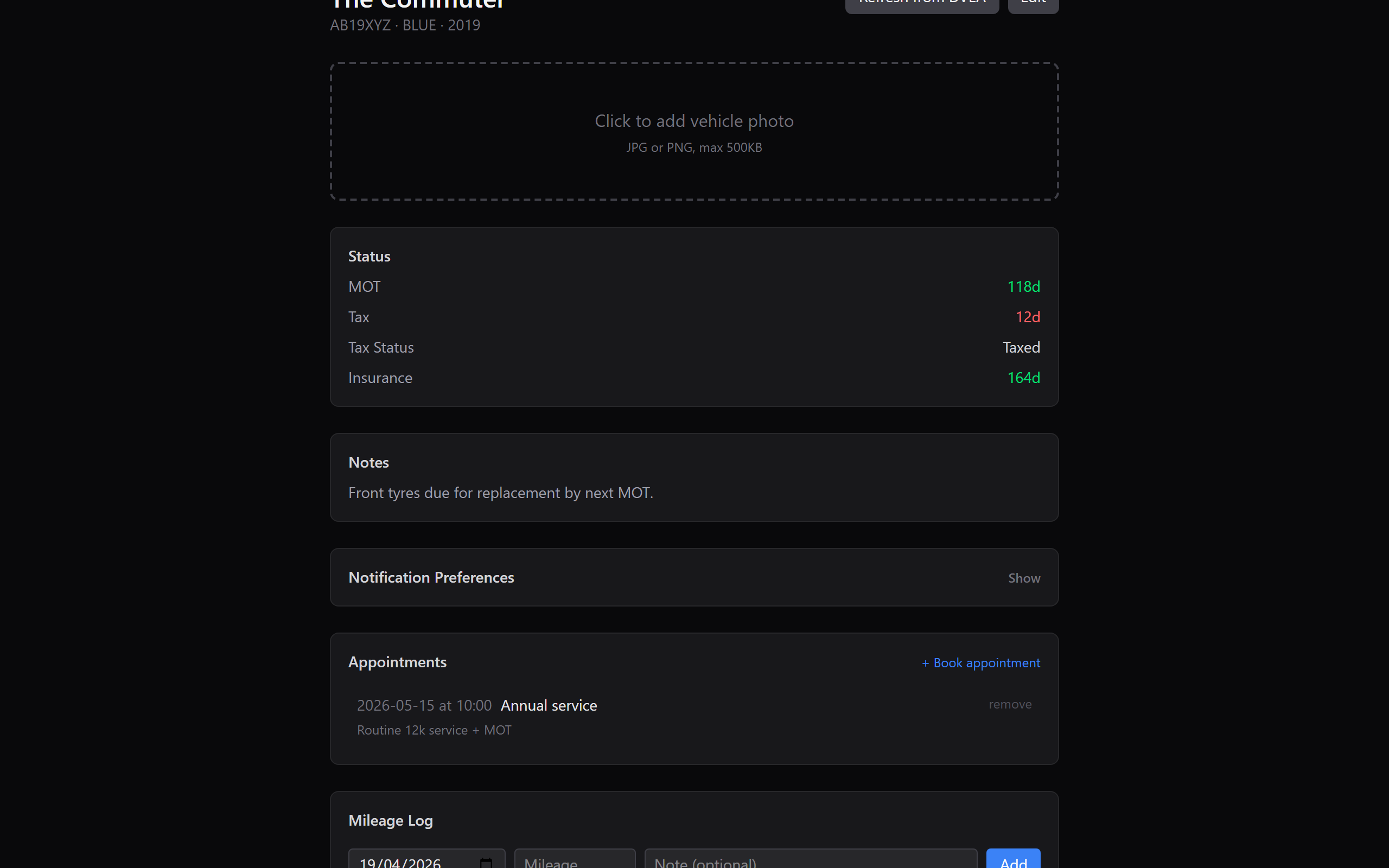
Task: Click the Edit button
Action: (x=1033, y=3)
